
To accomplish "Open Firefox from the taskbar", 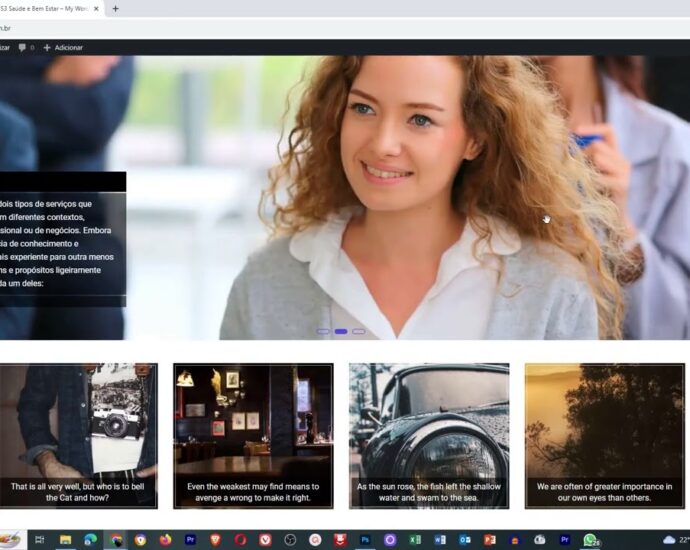I will [165, 540].
